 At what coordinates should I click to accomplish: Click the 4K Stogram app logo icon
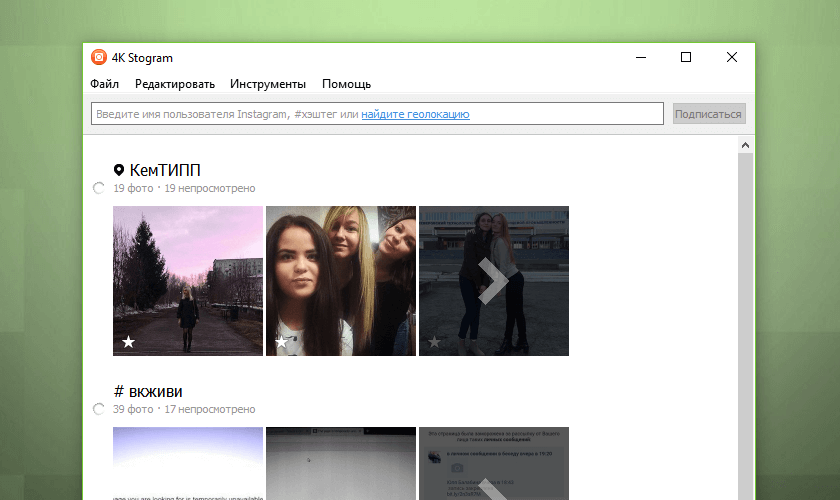(99, 57)
